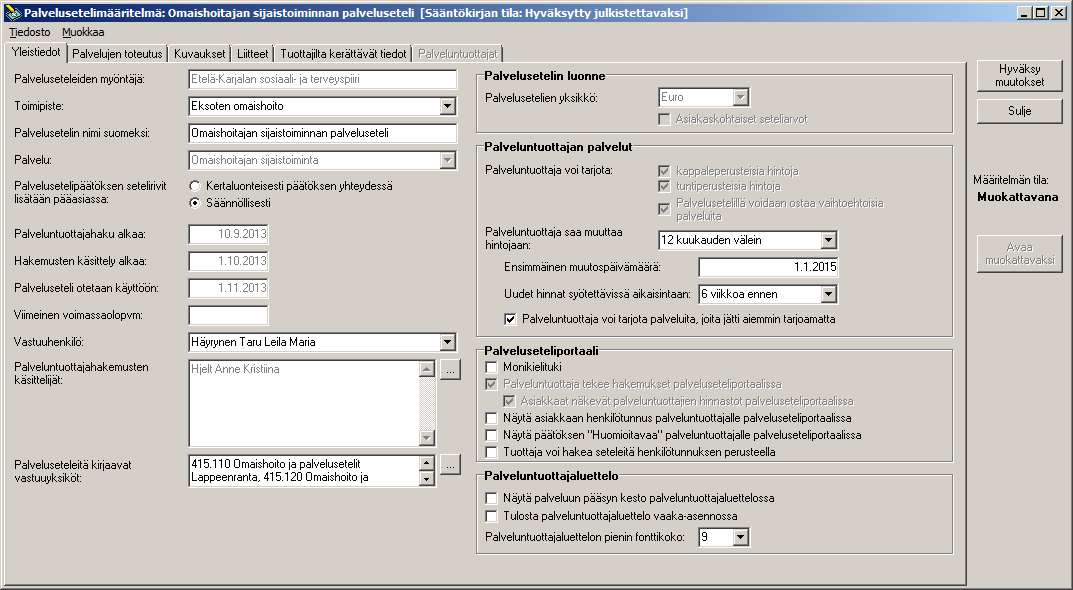Viewport: 1073px width, 590px height.
Task: Select Hjelt Anne Kristiina in käsittelijät list
Action: click(x=235, y=369)
